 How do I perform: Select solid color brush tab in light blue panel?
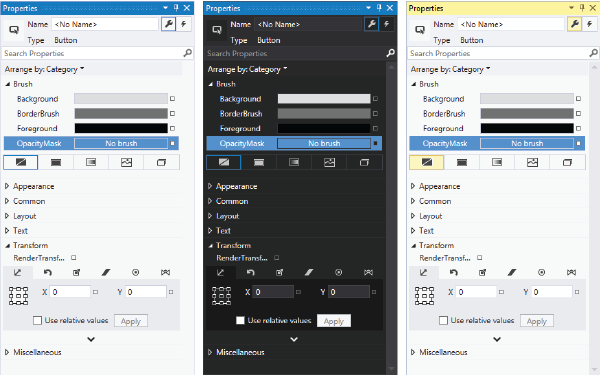pyautogui.click(x=56, y=162)
